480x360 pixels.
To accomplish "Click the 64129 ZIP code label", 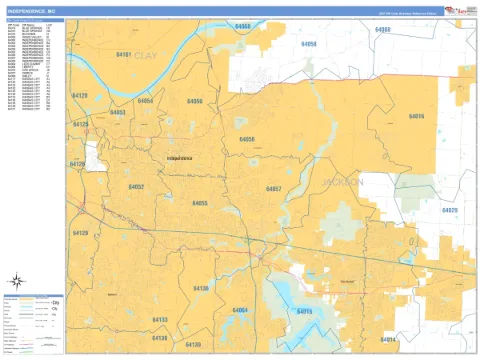I will (x=80, y=233).
